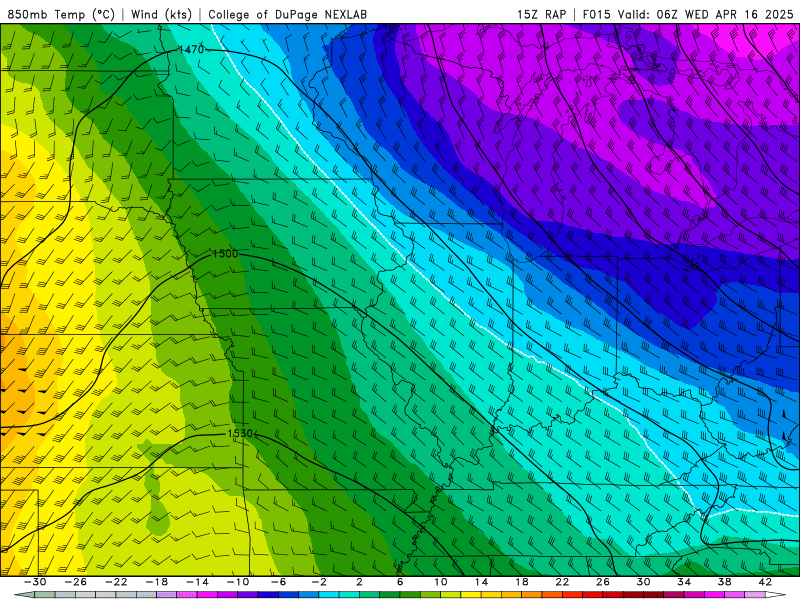
Task: Click the -26 tick label on the color scale
Action: (x=76, y=582)
